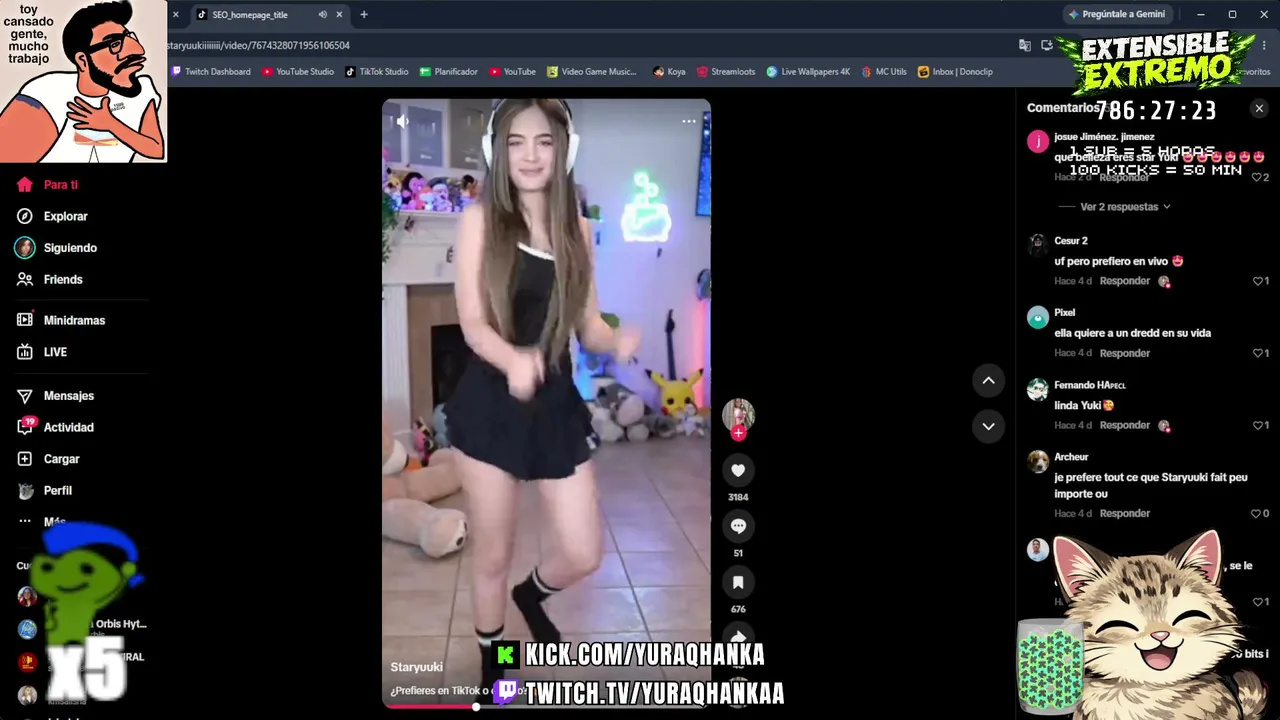Reply to Fernando HA's comment
Image resolution: width=1280 pixels, height=720 pixels.
pyautogui.click(x=1125, y=425)
